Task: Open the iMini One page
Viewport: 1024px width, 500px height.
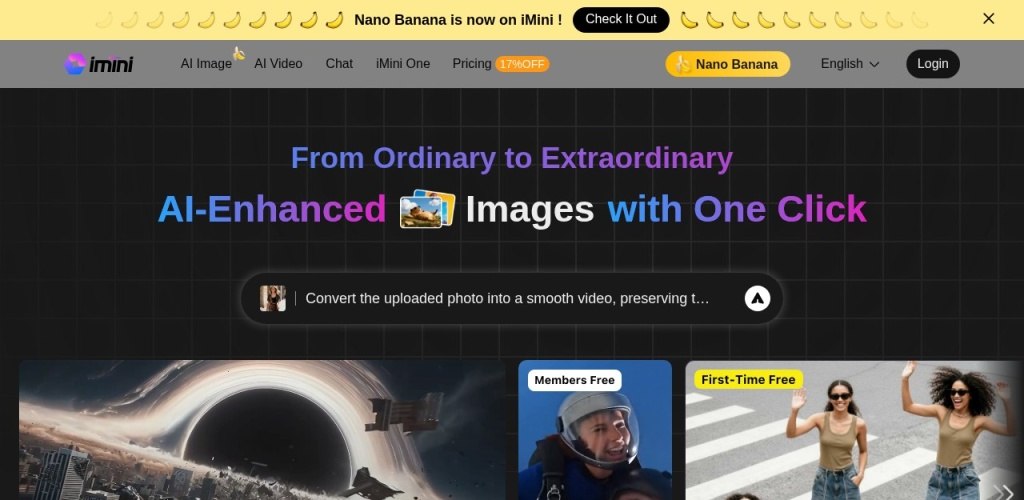Action: [x=403, y=64]
